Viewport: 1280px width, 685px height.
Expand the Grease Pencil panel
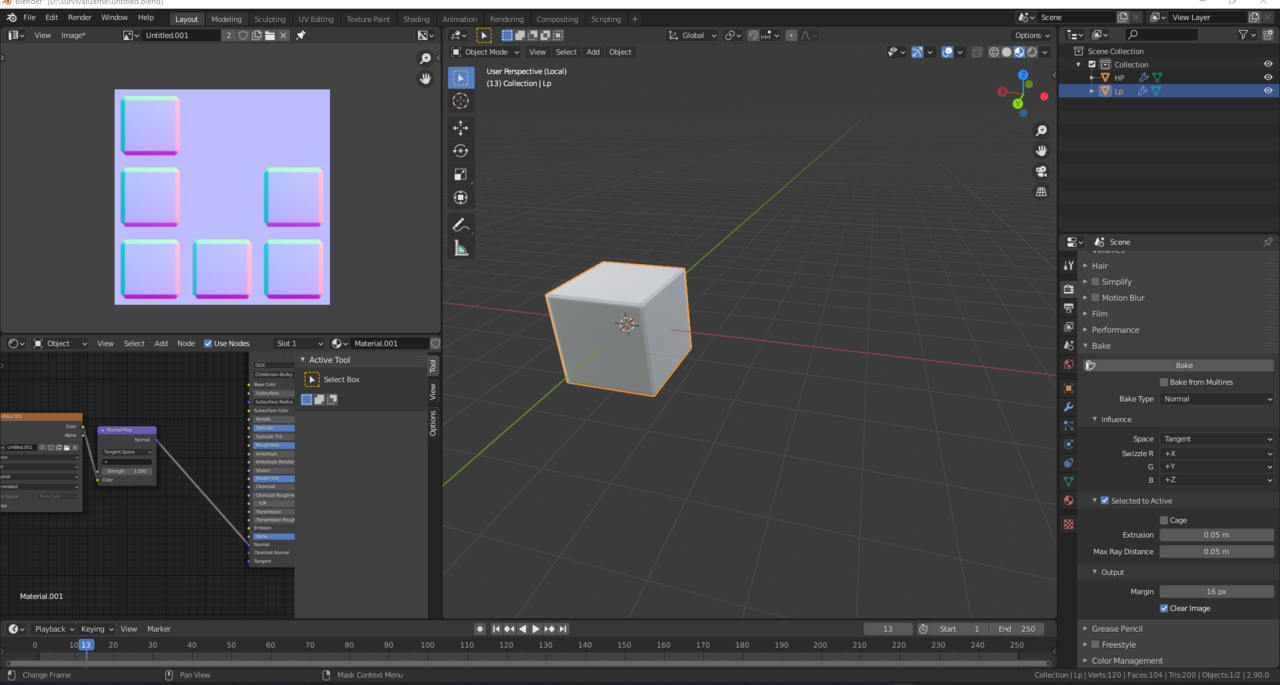click(1117, 629)
